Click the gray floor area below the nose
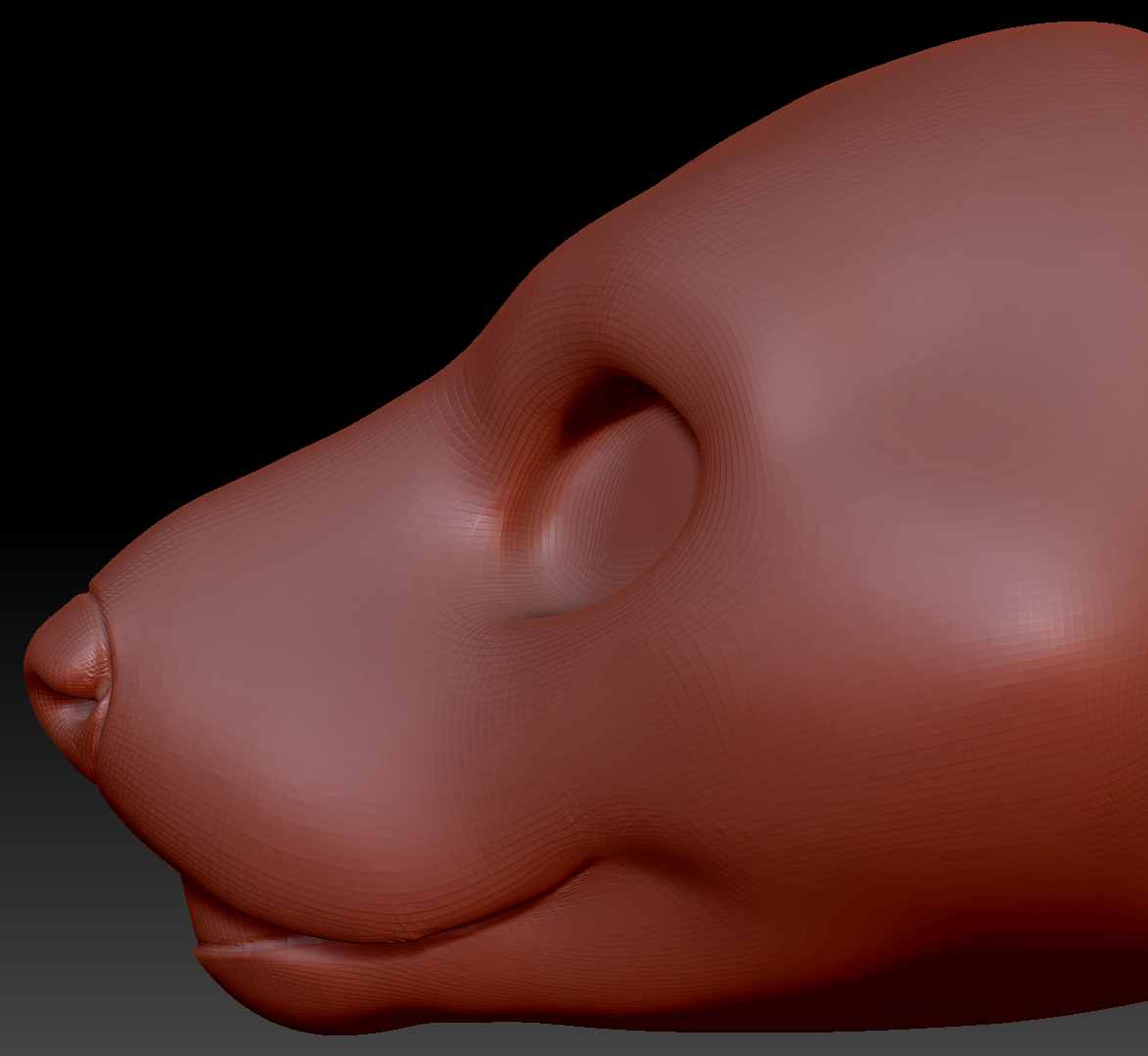Viewport: 1148px width, 1056px height. point(78,930)
